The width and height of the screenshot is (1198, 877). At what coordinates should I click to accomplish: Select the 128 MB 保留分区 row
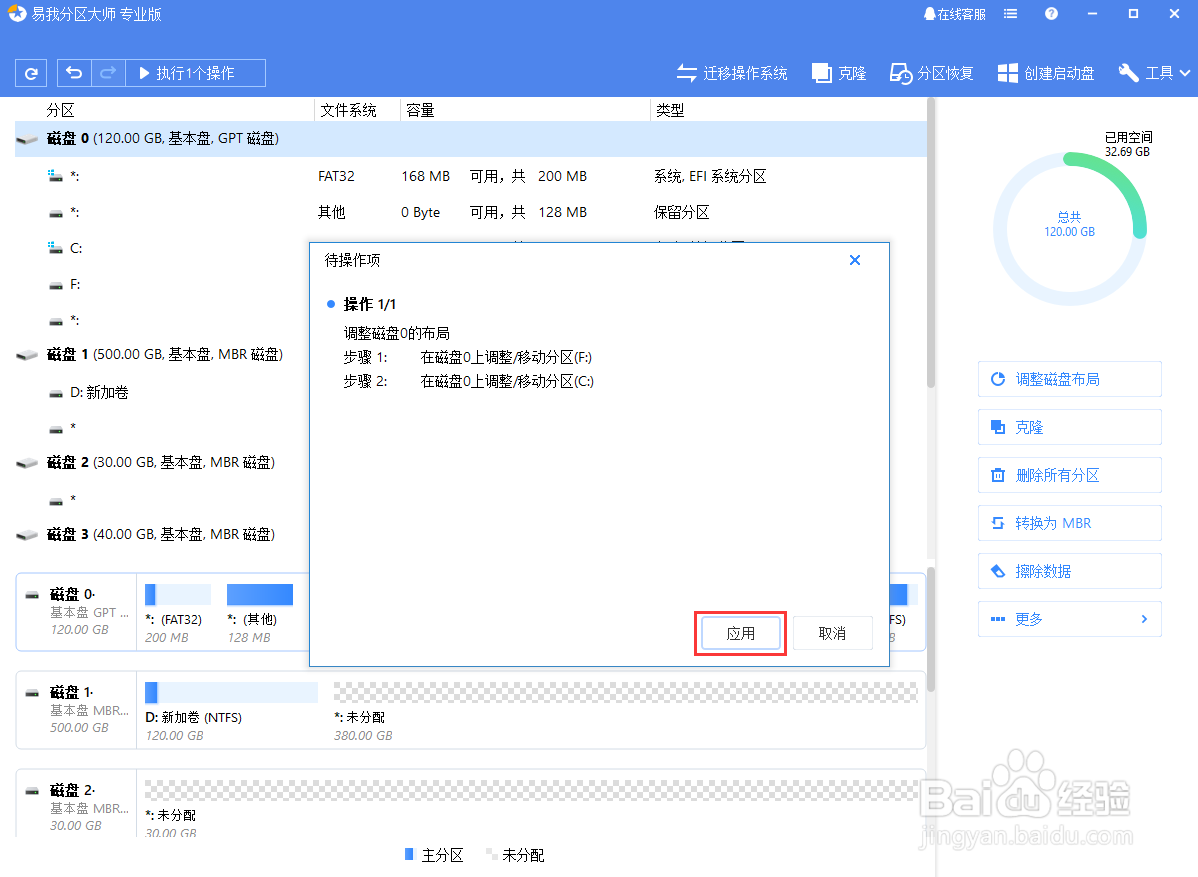point(470,212)
